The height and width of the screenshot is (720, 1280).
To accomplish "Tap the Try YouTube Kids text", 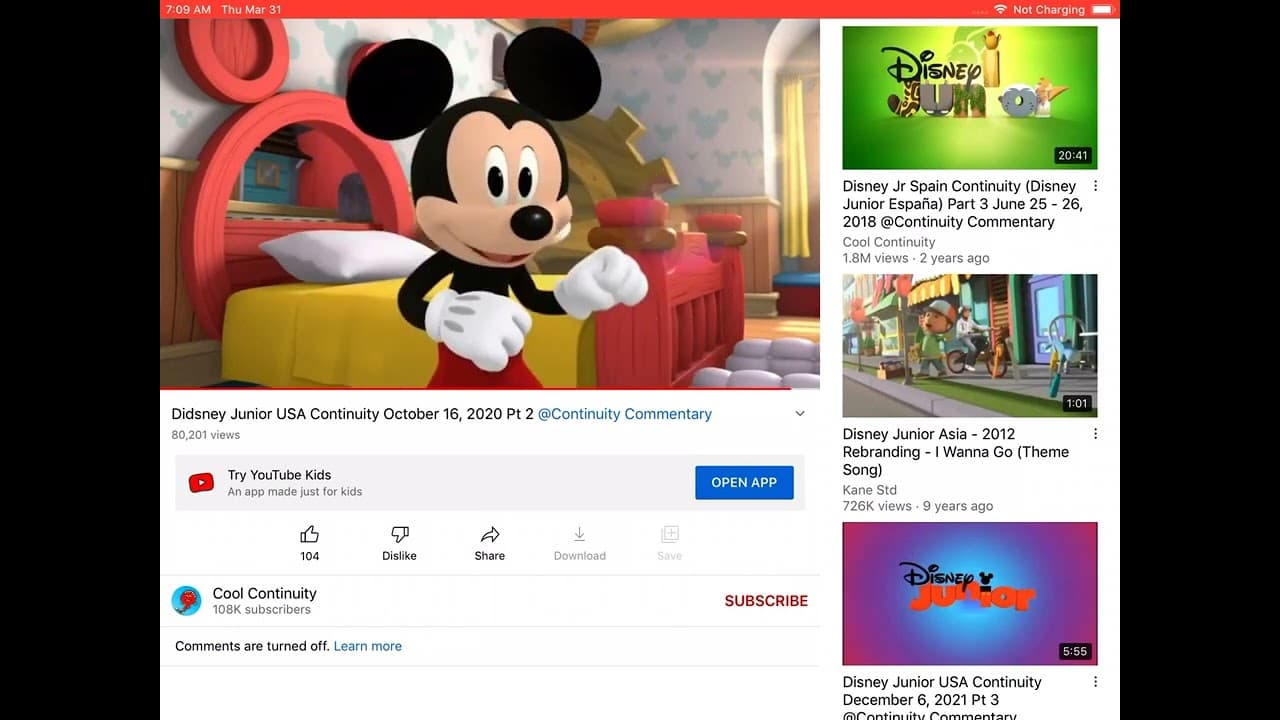I will 279,475.
